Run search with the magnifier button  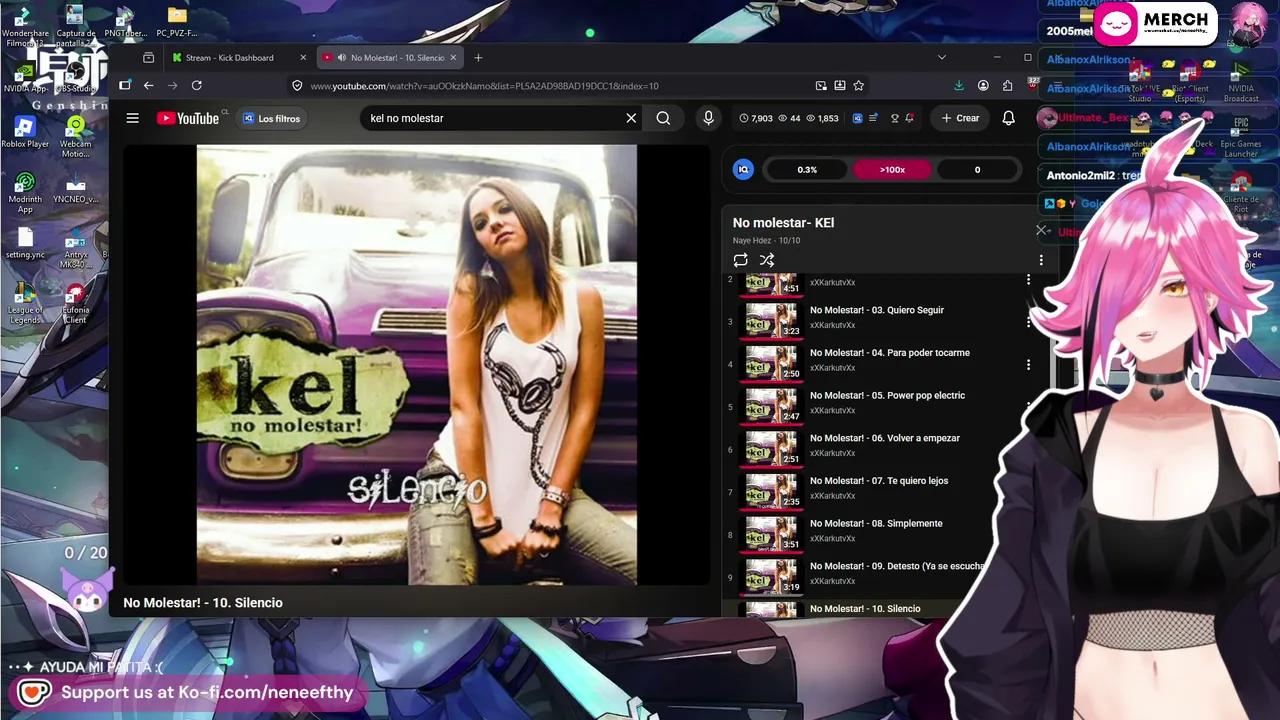663,118
